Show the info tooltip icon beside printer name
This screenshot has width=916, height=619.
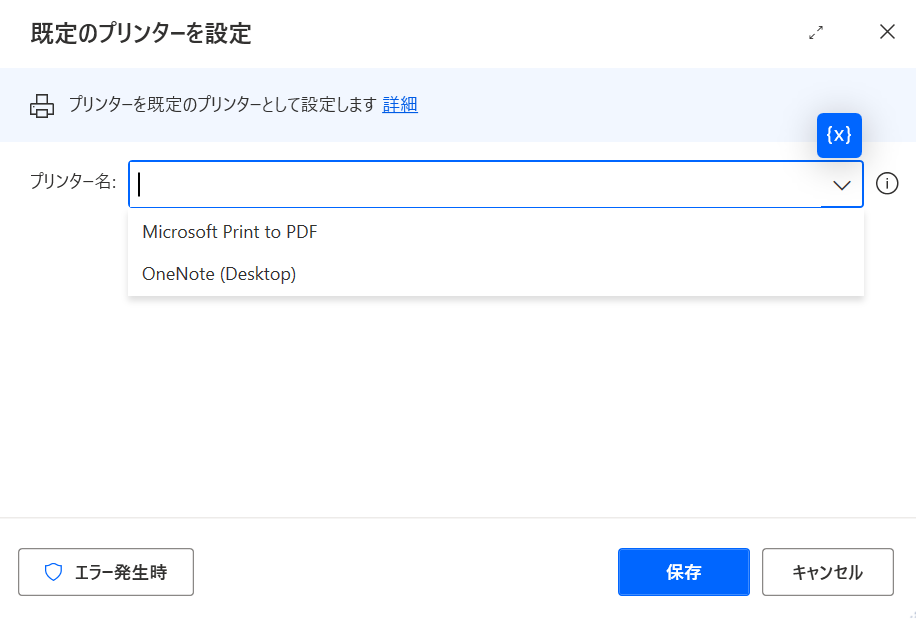[887, 184]
